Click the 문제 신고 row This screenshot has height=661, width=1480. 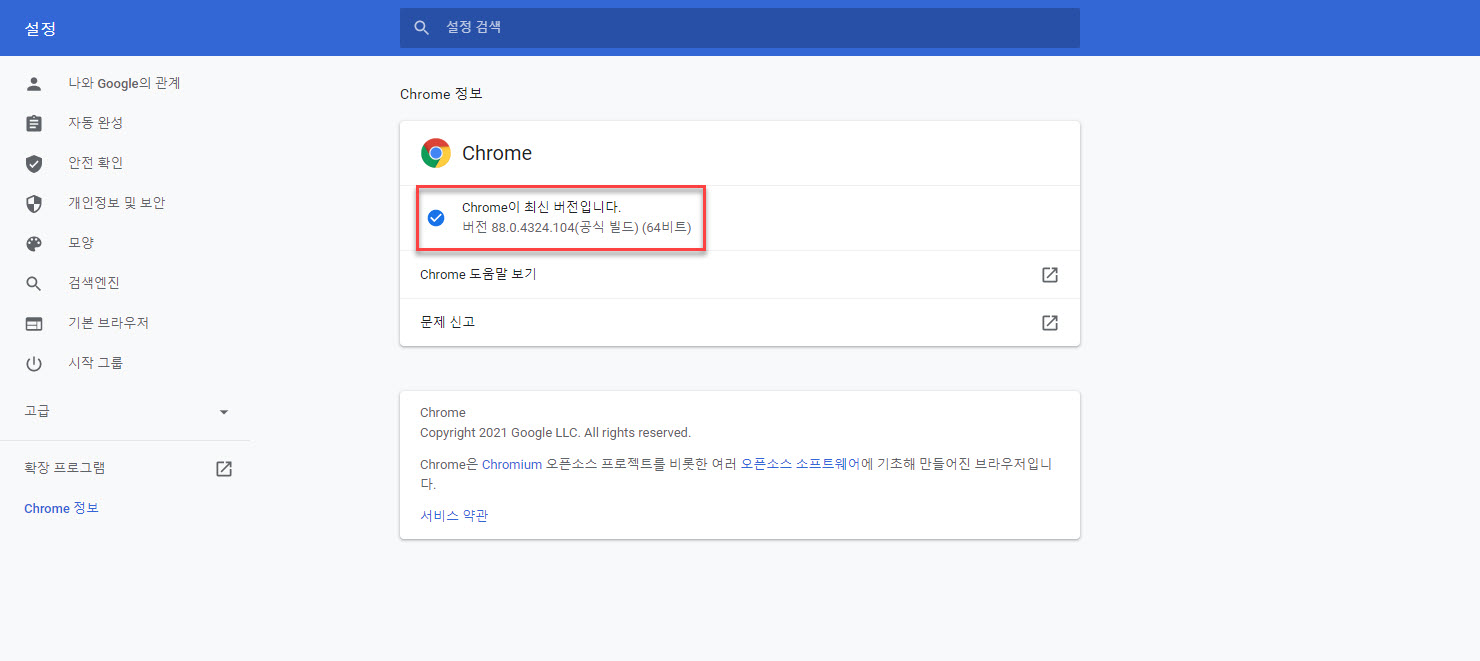pyautogui.click(x=739, y=323)
